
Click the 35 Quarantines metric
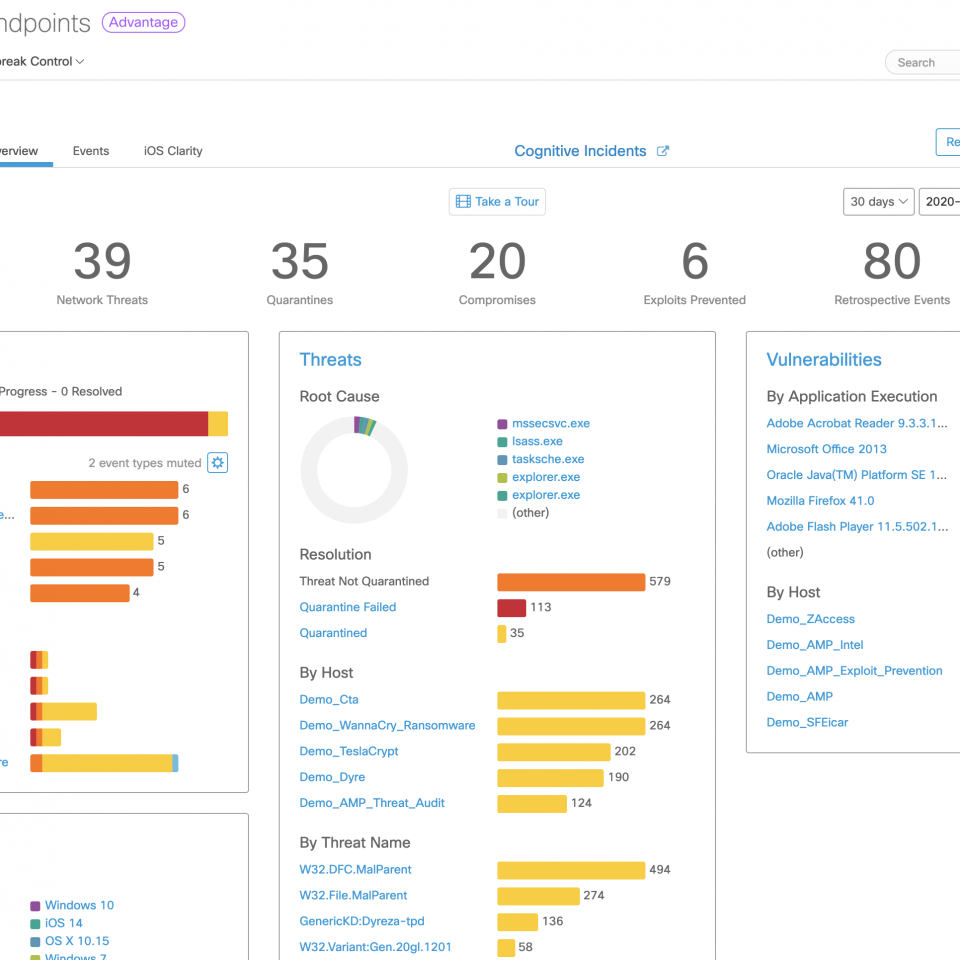[x=300, y=272]
